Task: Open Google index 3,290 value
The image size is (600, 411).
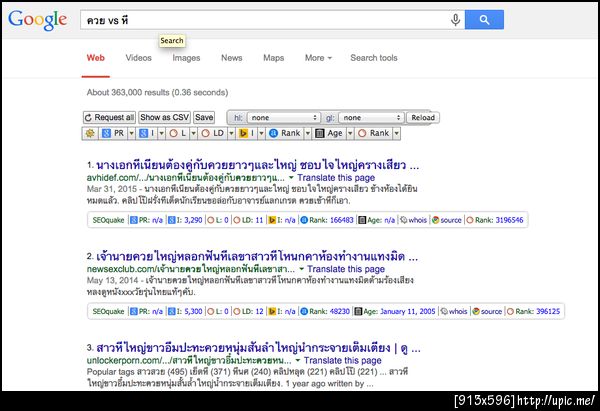Action: (193, 220)
